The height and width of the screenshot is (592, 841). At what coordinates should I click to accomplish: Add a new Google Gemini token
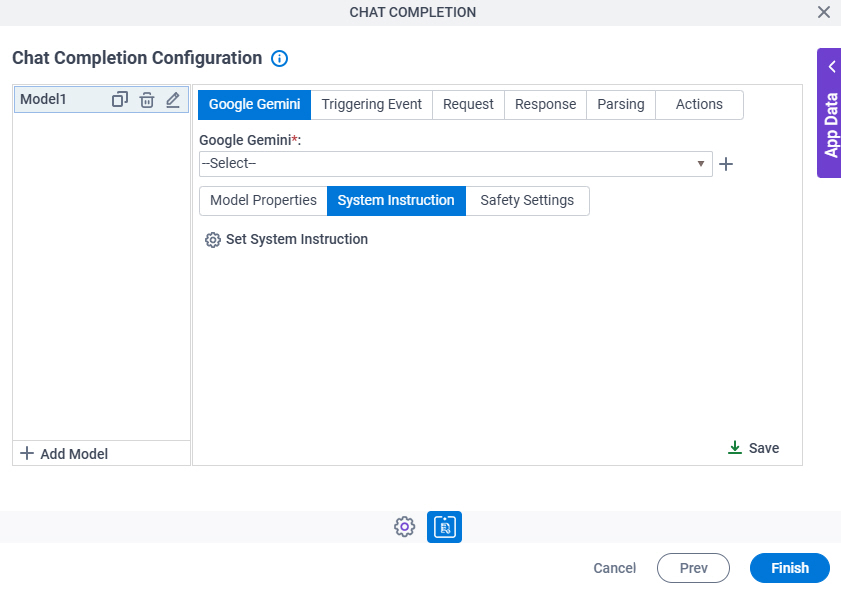tap(726, 164)
